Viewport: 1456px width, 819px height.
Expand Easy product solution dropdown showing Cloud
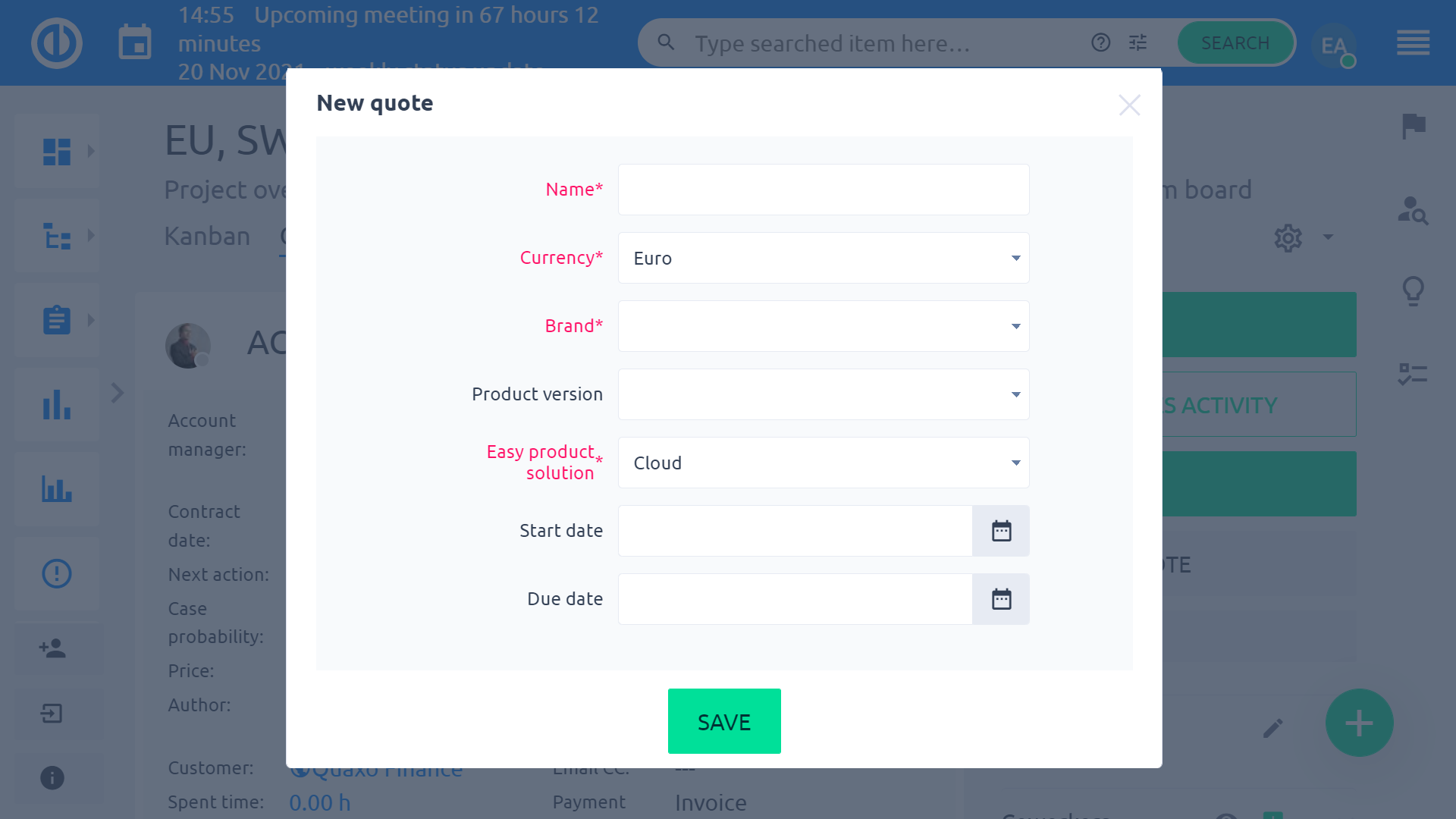tap(824, 463)
